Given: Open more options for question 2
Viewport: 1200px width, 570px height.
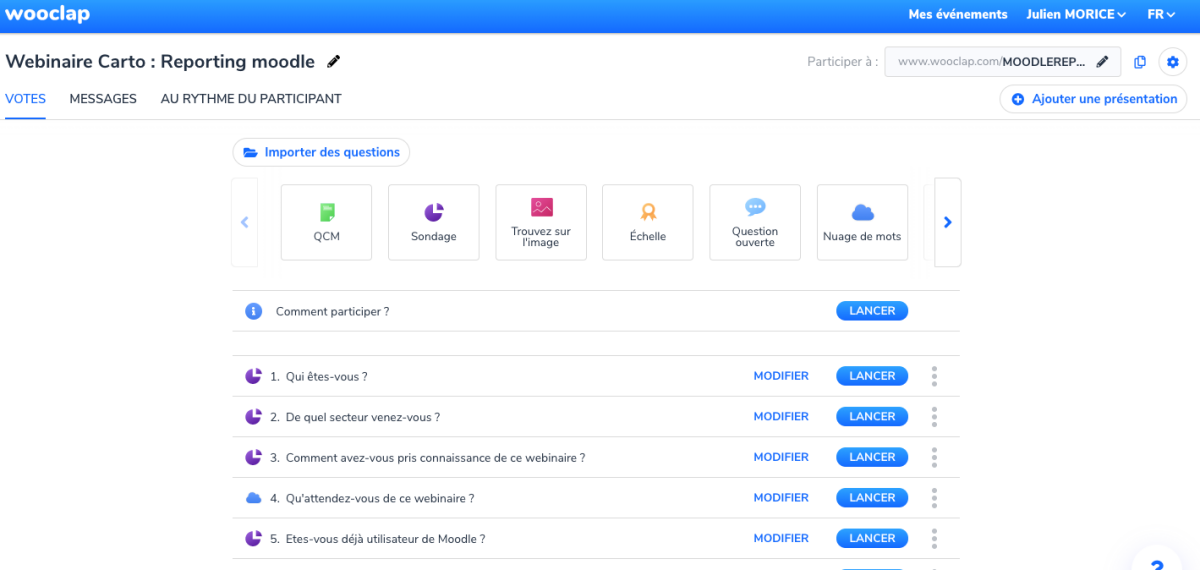Looking at the screenshot, I should 934,417.
